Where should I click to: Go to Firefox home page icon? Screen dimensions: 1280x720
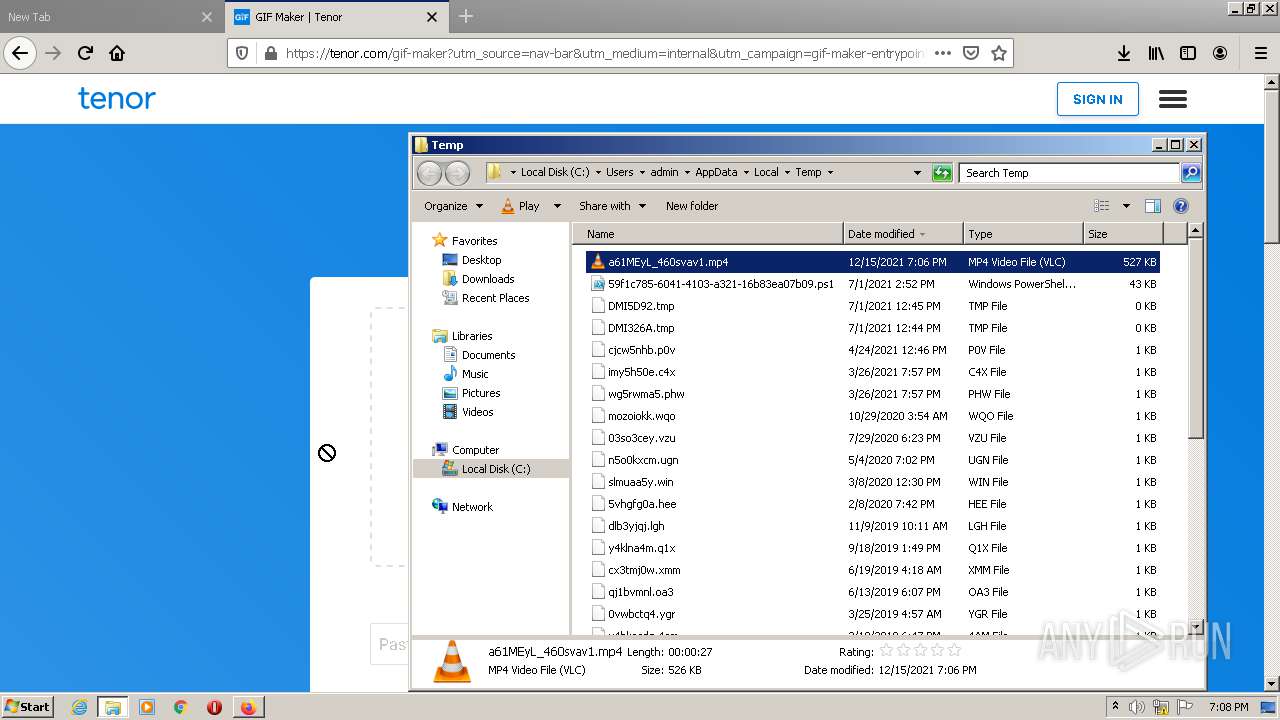117,53
